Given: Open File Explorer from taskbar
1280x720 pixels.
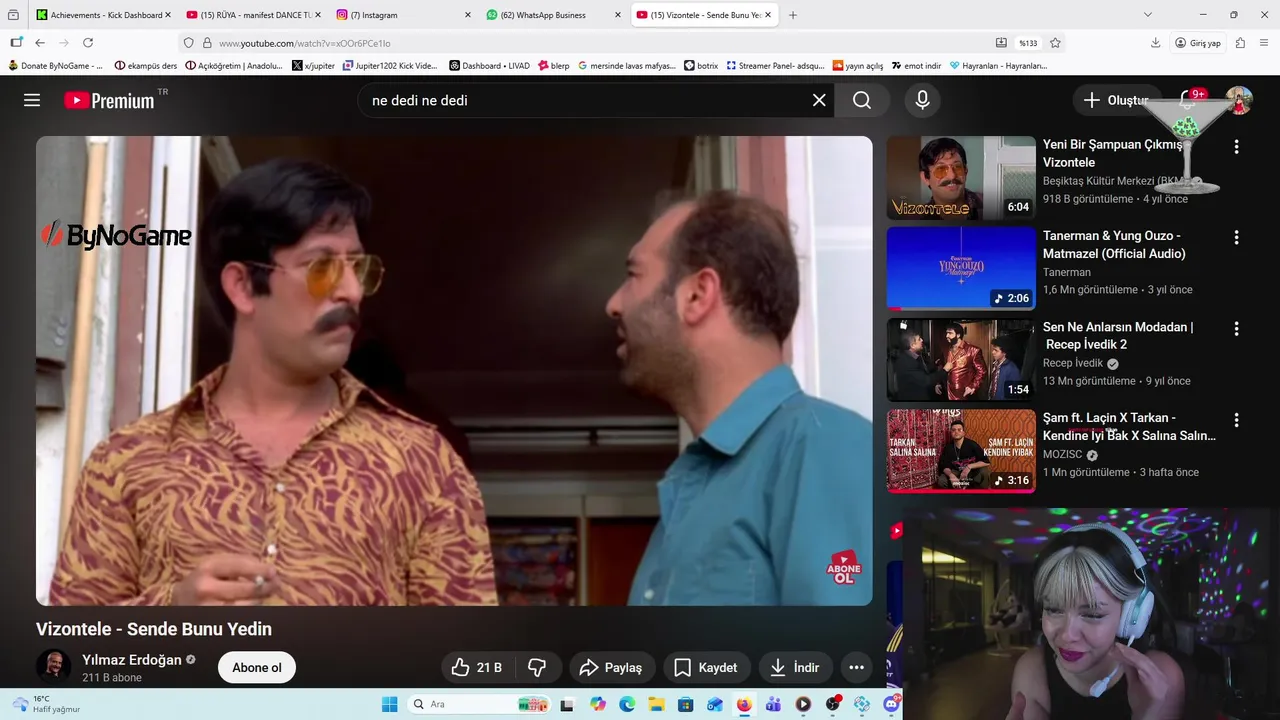Looking at the screenshot, I should pos(656,704).
